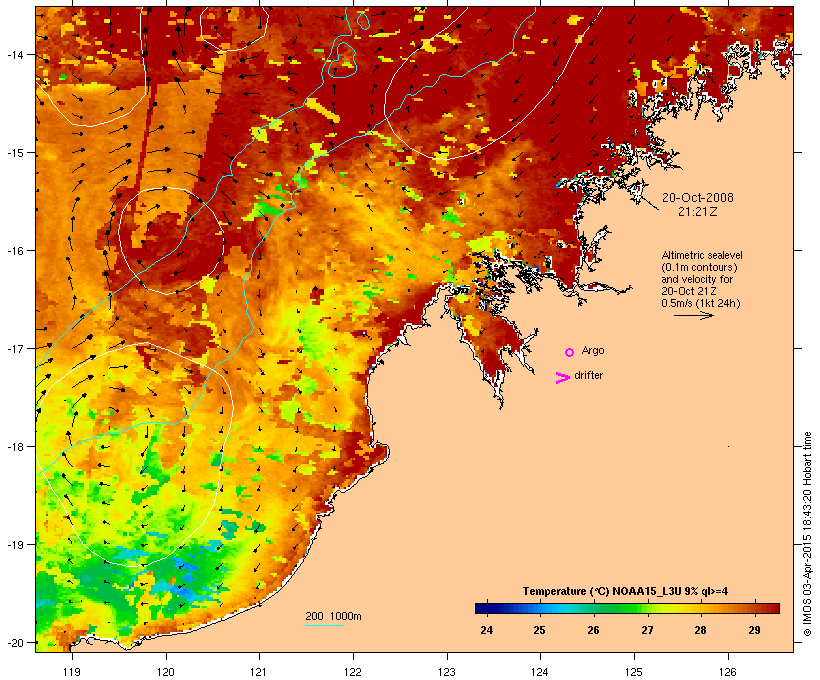Image resolution: width=820 pixels, height=680 pixels.
Task: Click the '0.5m/s (1kt 24h)' caption
Action: pyautogui.click(x=701, y=303)
